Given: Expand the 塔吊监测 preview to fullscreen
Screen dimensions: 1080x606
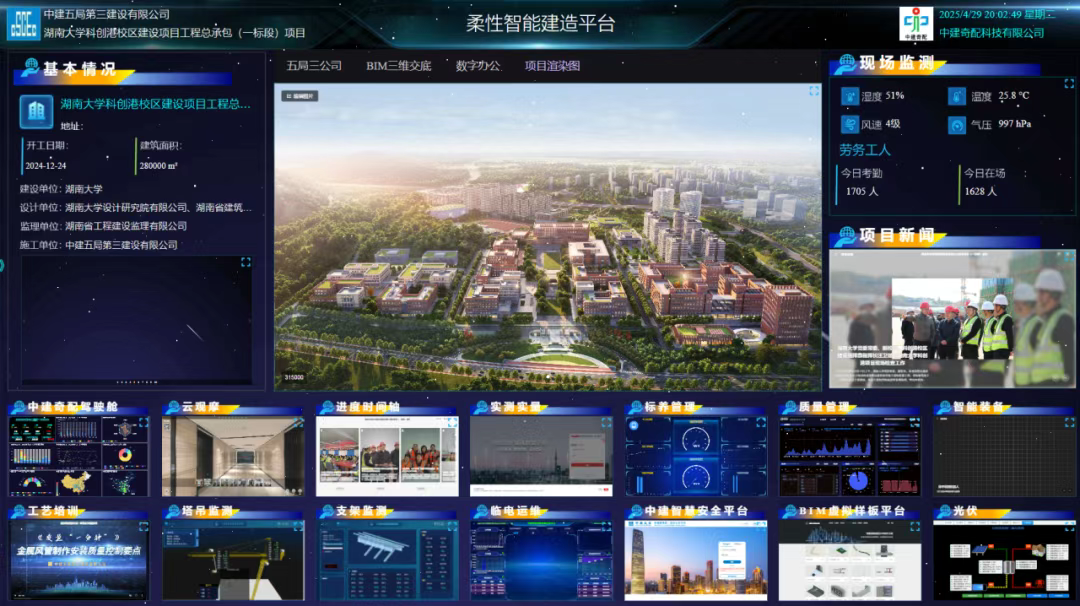Looking at the screenshot, I should pyautogui.click(x=298, y=527).
